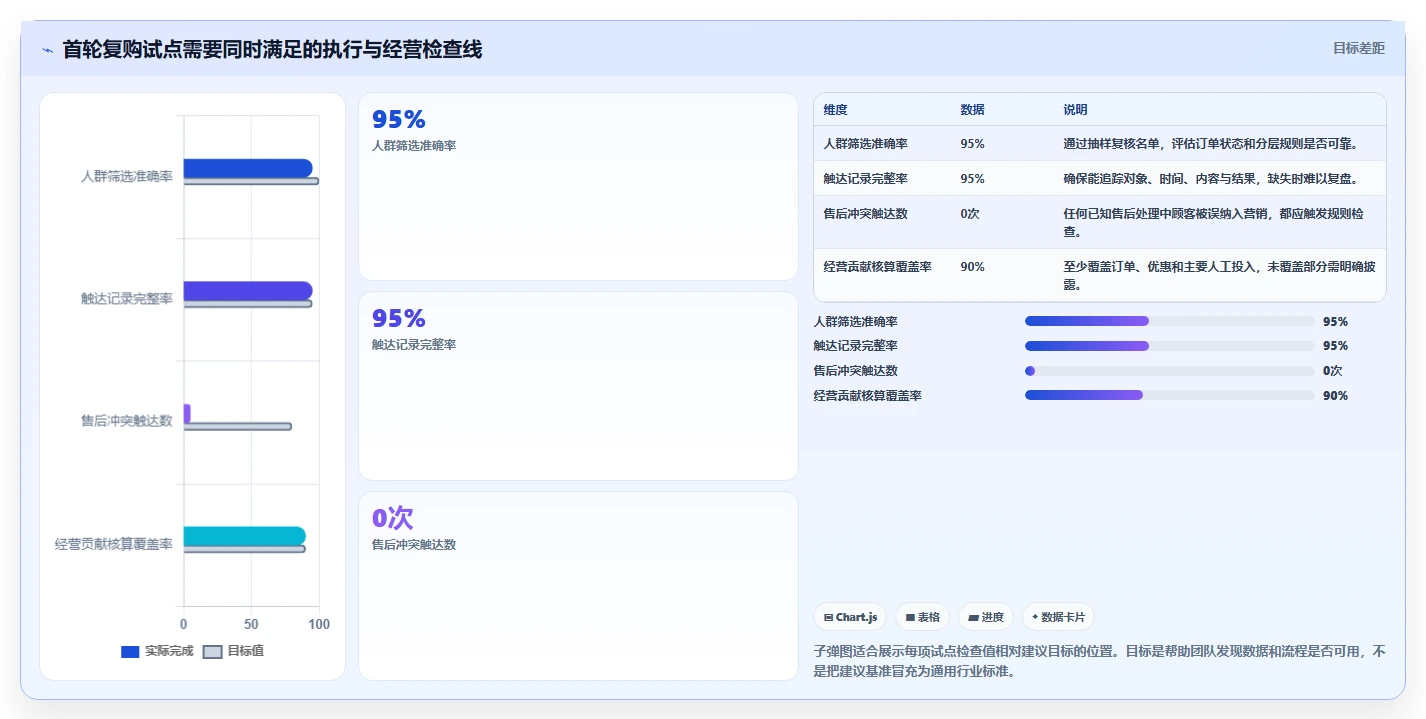The width and height of the screenshot is (1426, 719).
Task: Select the 数据卡片 chip
Action: pos(1058,617)
